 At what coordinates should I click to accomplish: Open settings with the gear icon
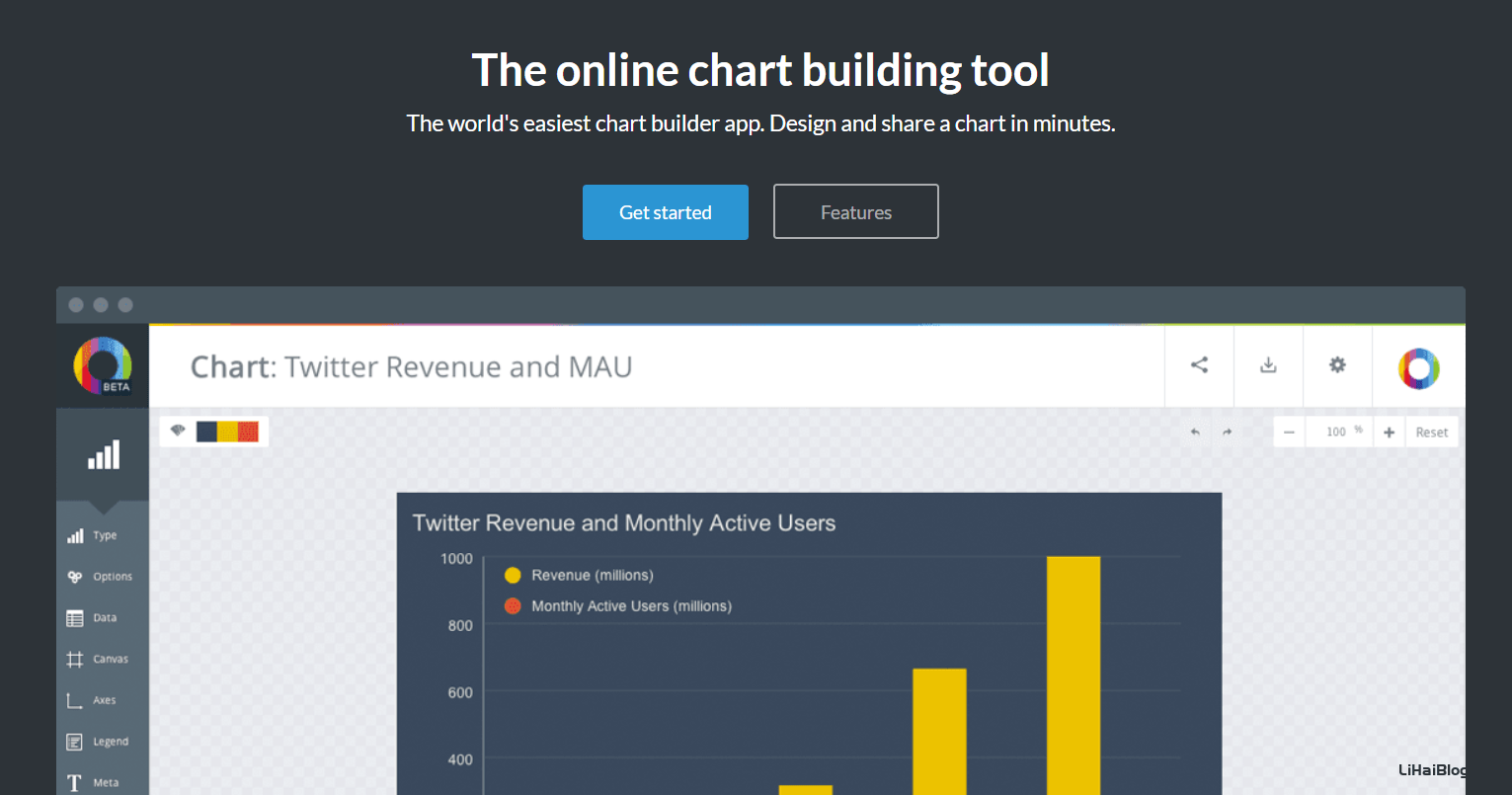point(1337,365)
